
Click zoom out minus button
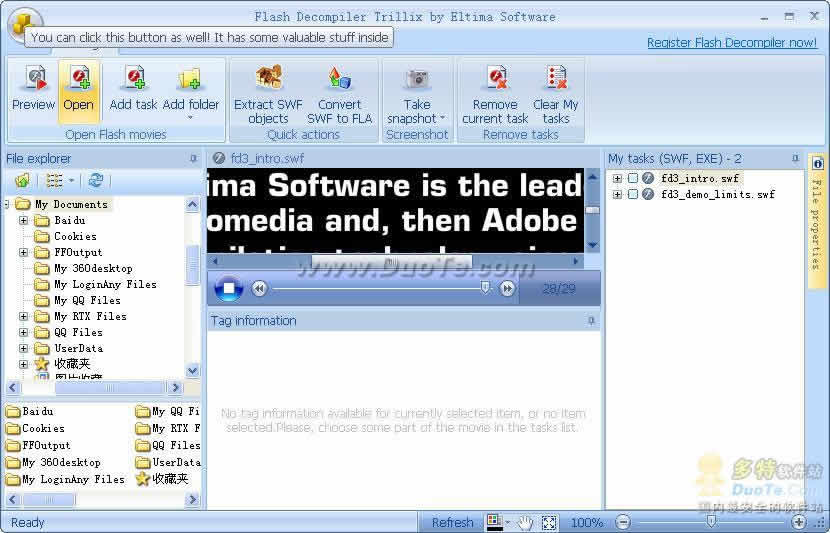tap(624, 522)
